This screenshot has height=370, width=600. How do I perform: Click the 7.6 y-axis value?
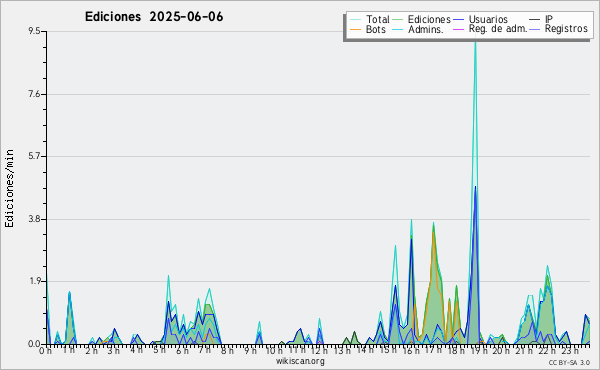pyautogui.click(x=34, y=94)
